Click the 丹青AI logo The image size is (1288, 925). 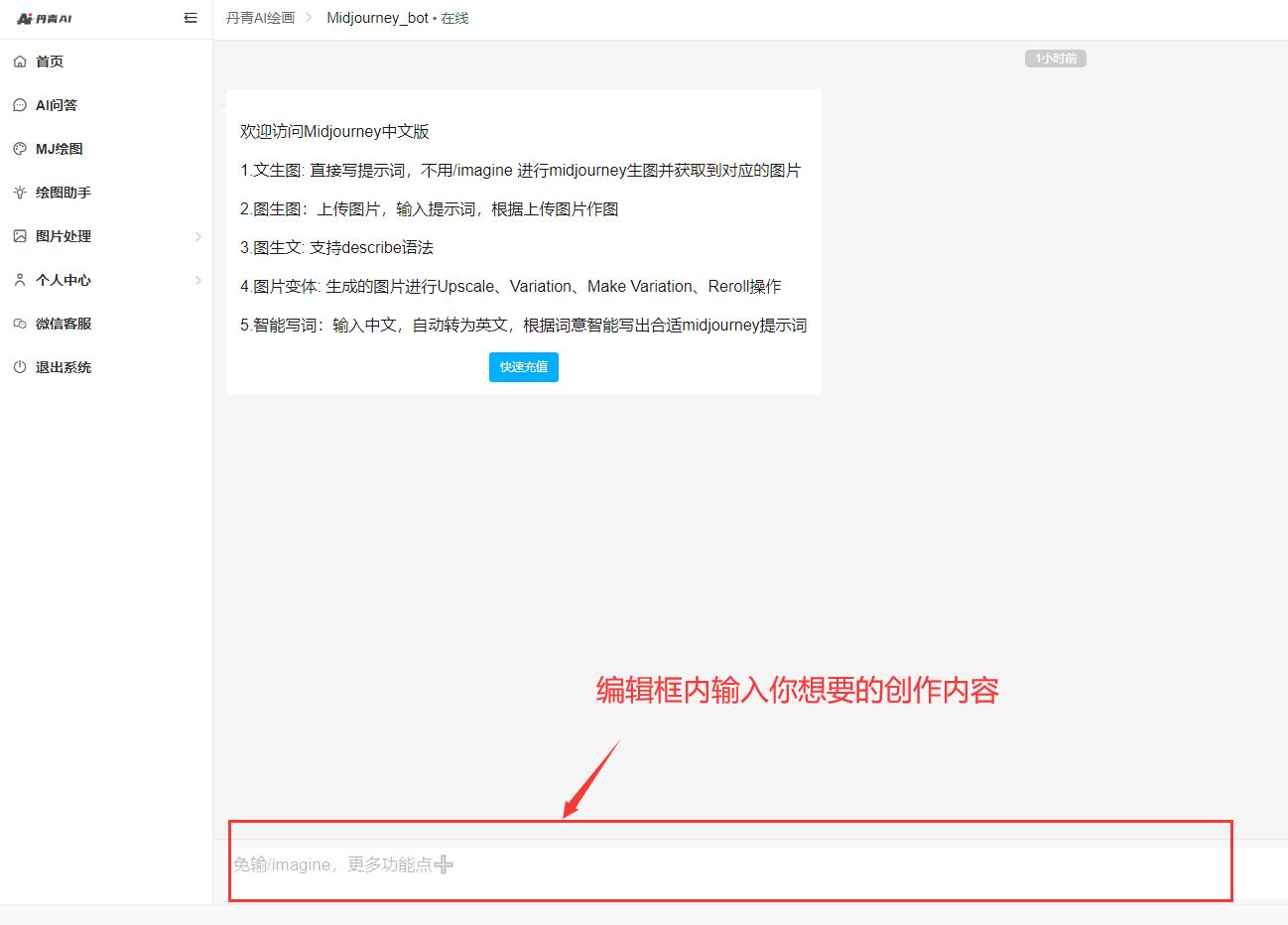point(45,19)
